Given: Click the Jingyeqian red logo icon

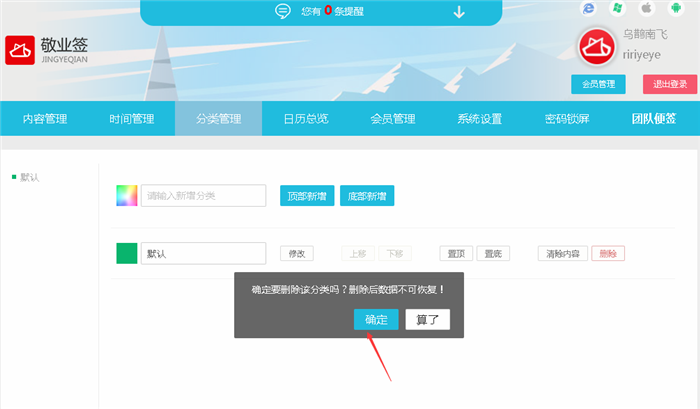Looking at the screenshot, I should (20, 51).
